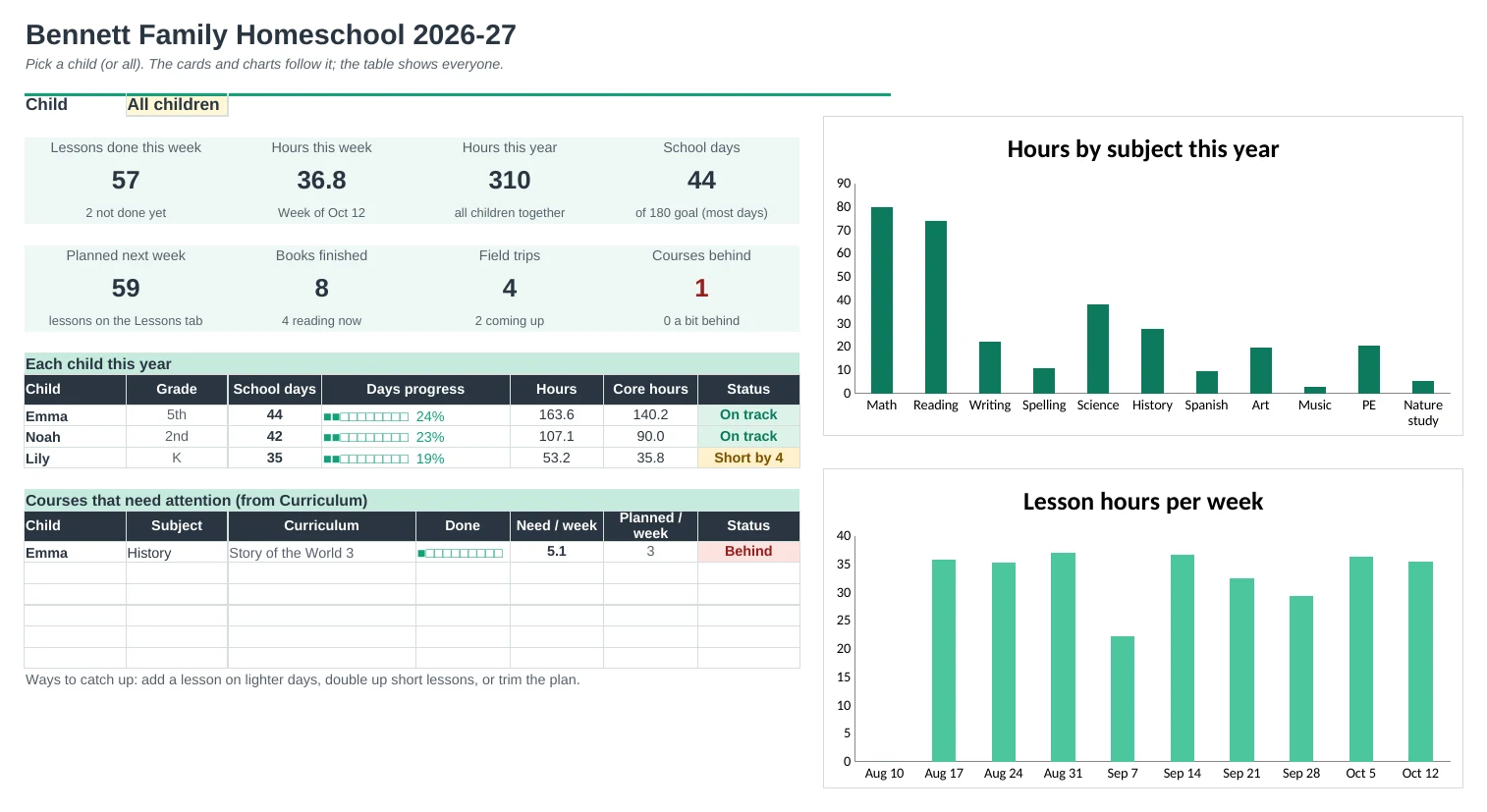Viewport: 1487px width, 812px height.
Task: Select the Books finished value 8
Action: pos(321,289)
